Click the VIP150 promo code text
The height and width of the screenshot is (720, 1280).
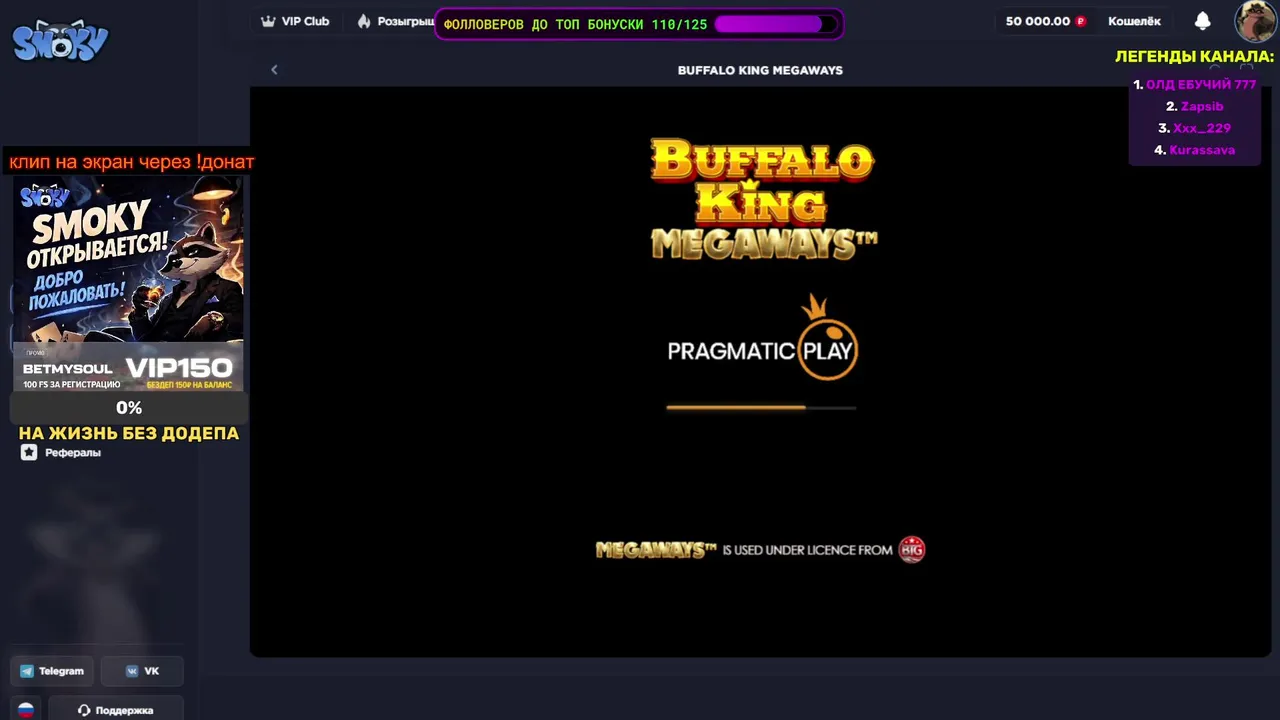pyautogui.click(x=179, y=367)
